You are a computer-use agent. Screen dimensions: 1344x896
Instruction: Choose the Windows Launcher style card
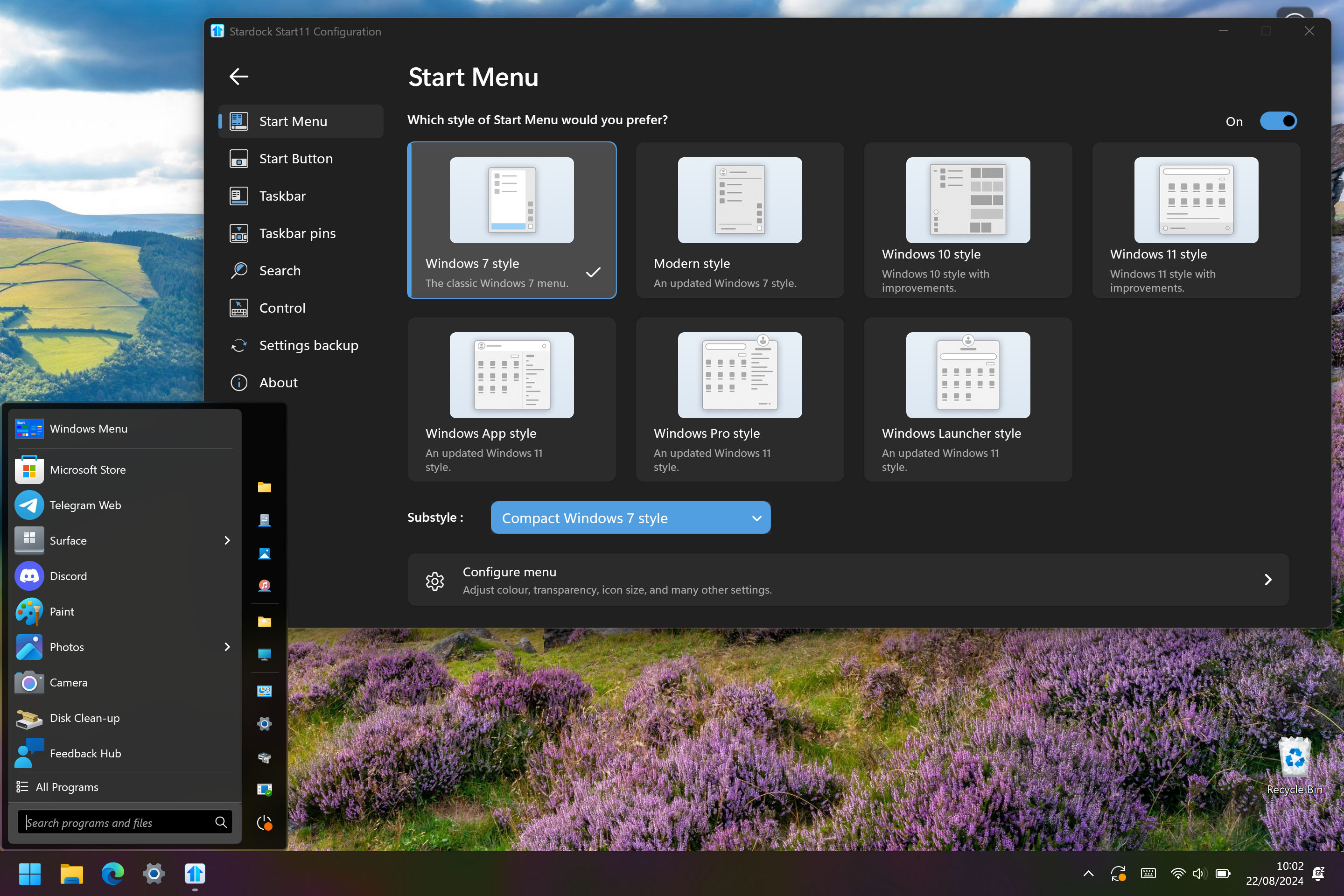tap(968, 399)
